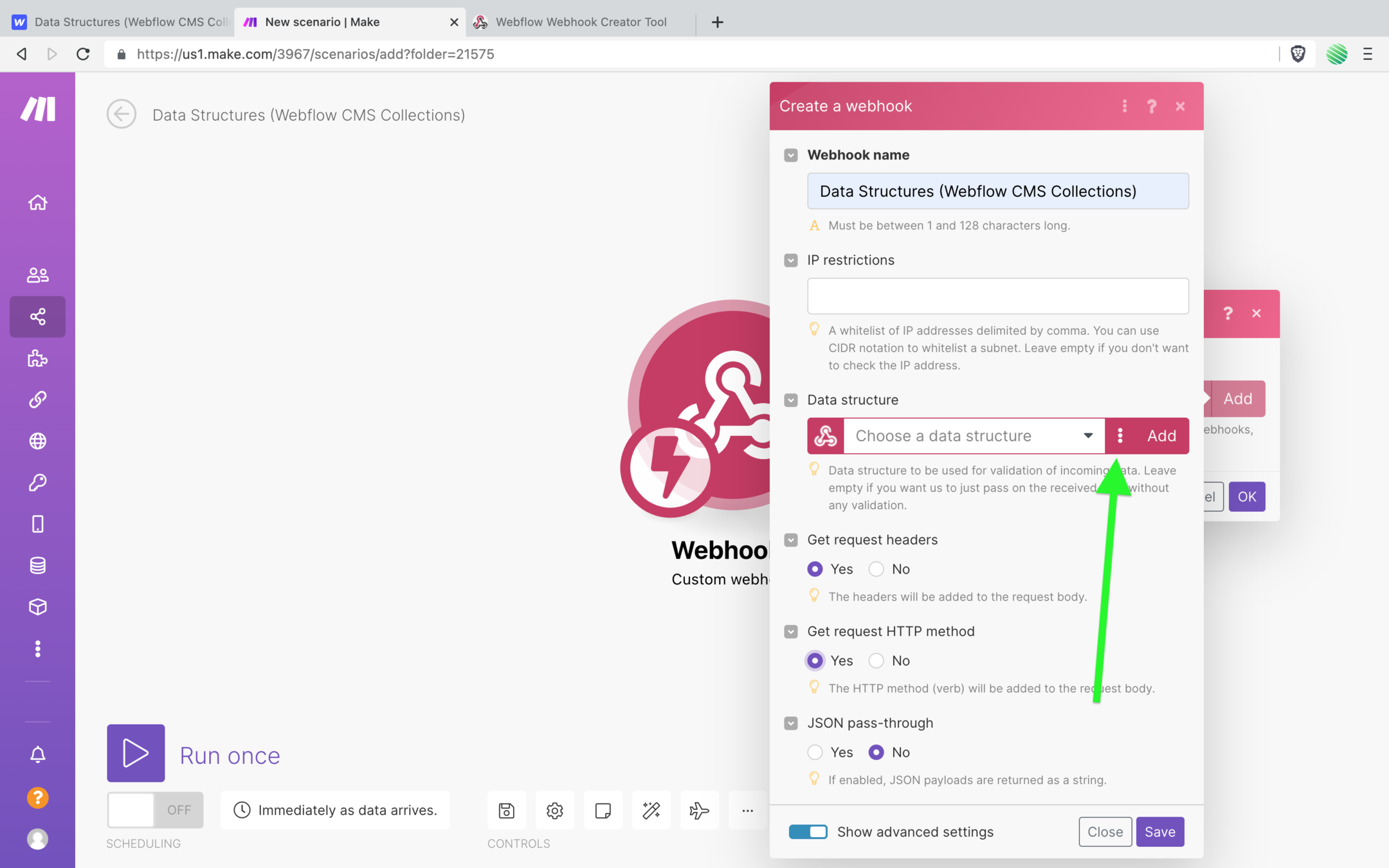Open Data structures cube icon in sidebar

[37, 607]
